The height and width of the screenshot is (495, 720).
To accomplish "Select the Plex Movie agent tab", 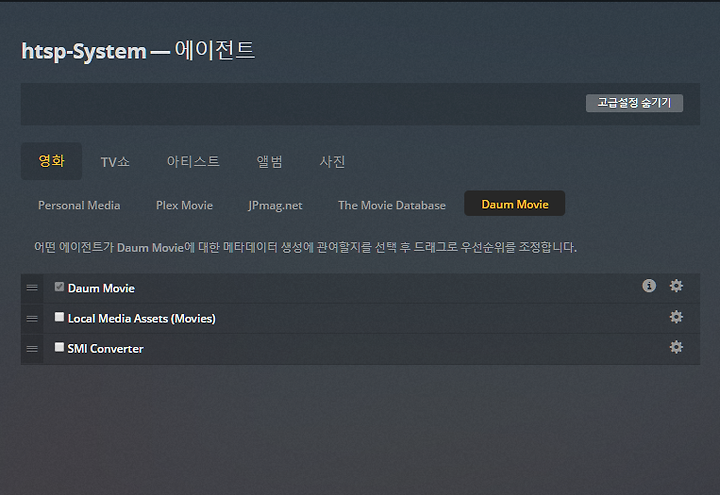I will coord(184,205).
